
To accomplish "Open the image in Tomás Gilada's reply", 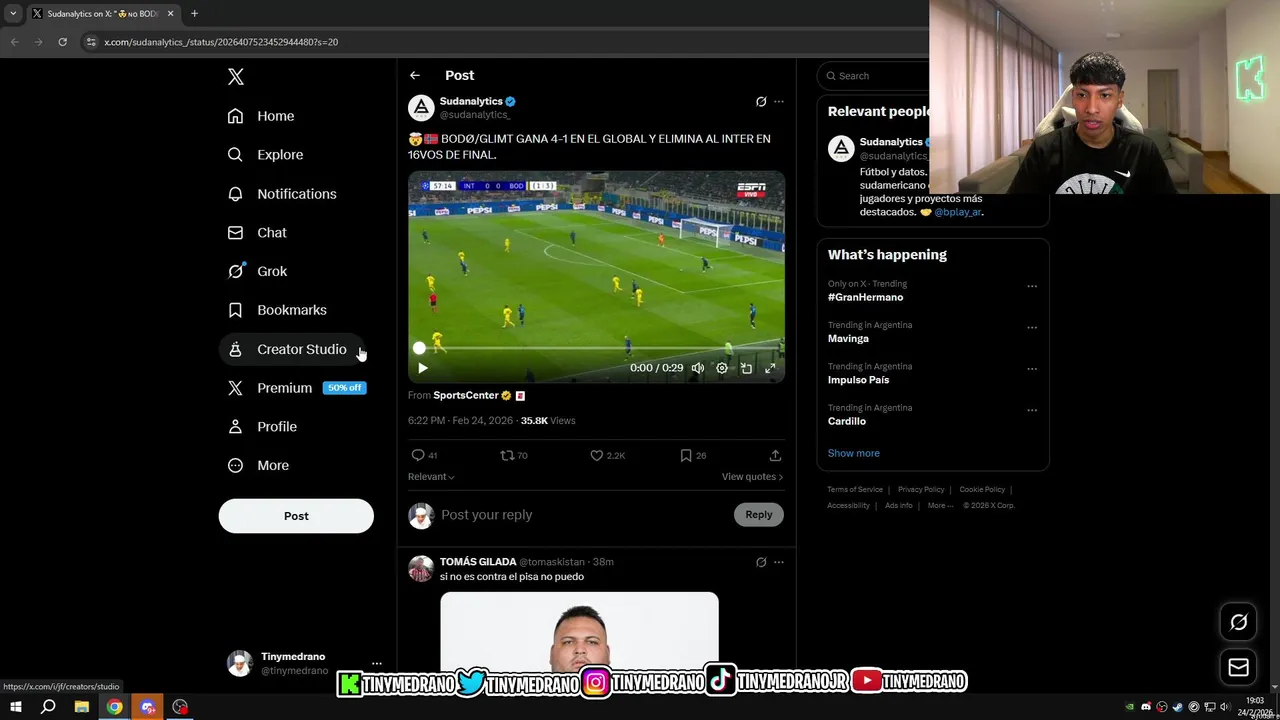I will tap(579, 632).
